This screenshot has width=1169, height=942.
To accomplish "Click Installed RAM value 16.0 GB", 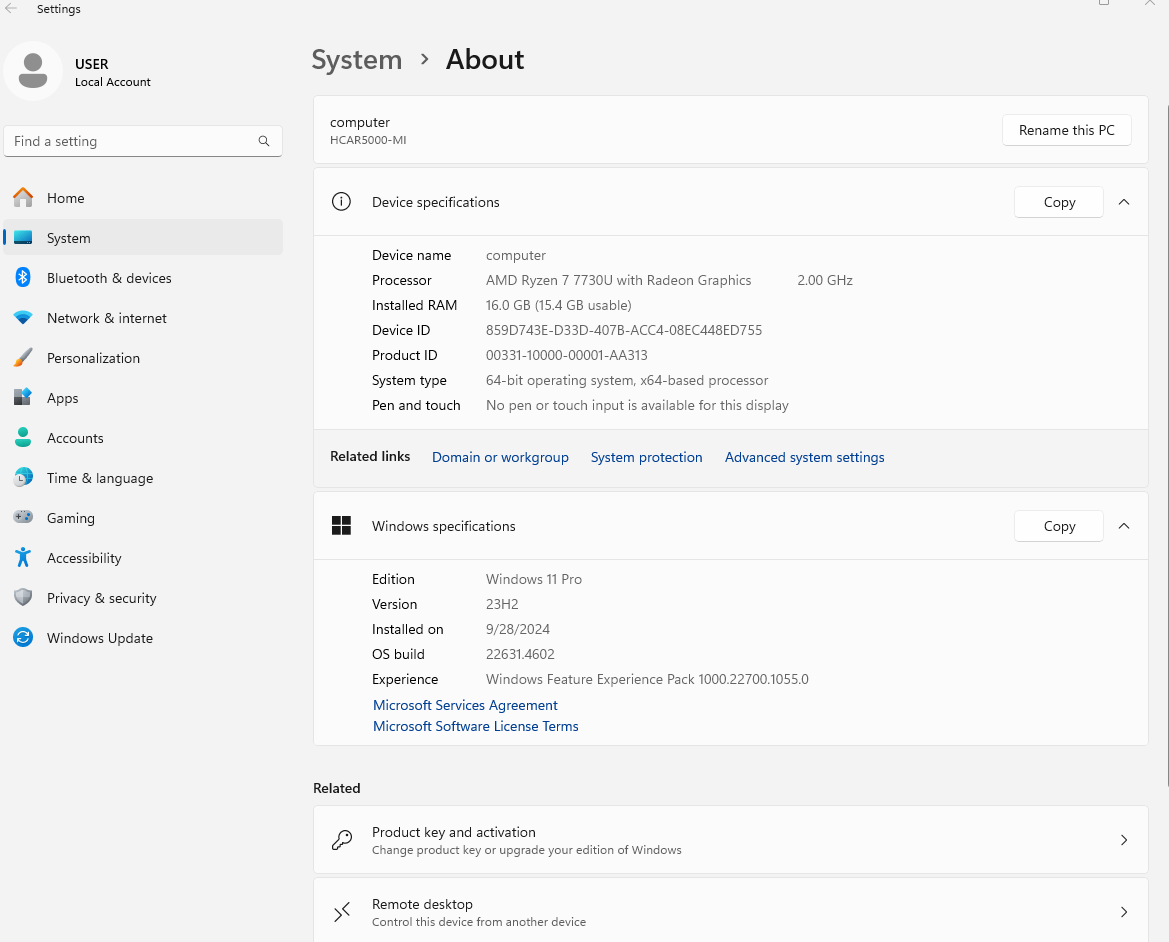I will [558, 306].
